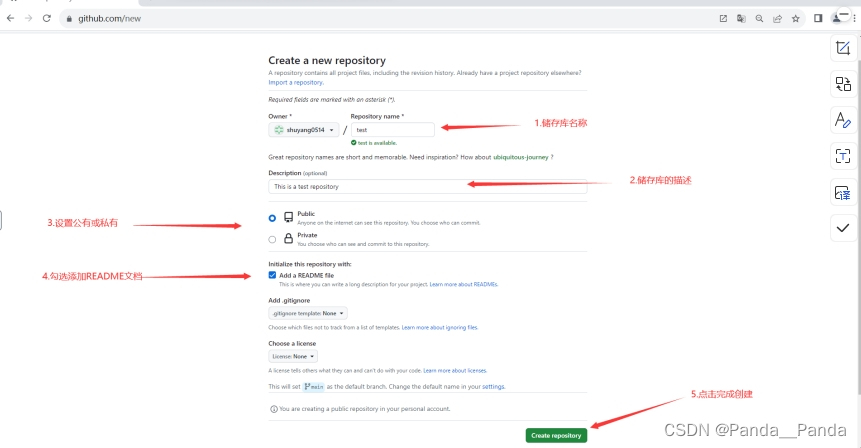Image resolution: width=861 pixels, height=448 pixels.
Task: Select the text annotation pen icon in sidebar
Action: tap(843, 120)
